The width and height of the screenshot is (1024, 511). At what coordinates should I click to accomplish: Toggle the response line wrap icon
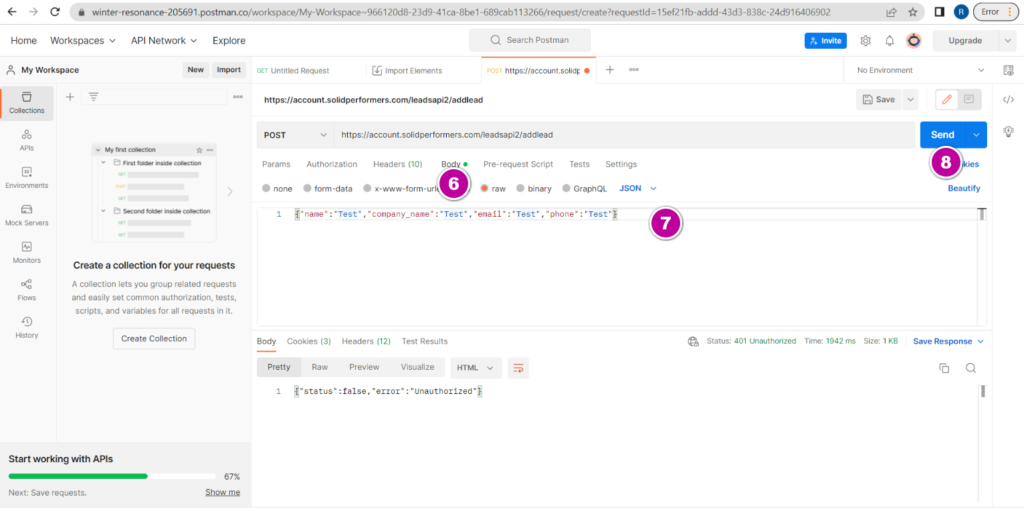point(518,368)
